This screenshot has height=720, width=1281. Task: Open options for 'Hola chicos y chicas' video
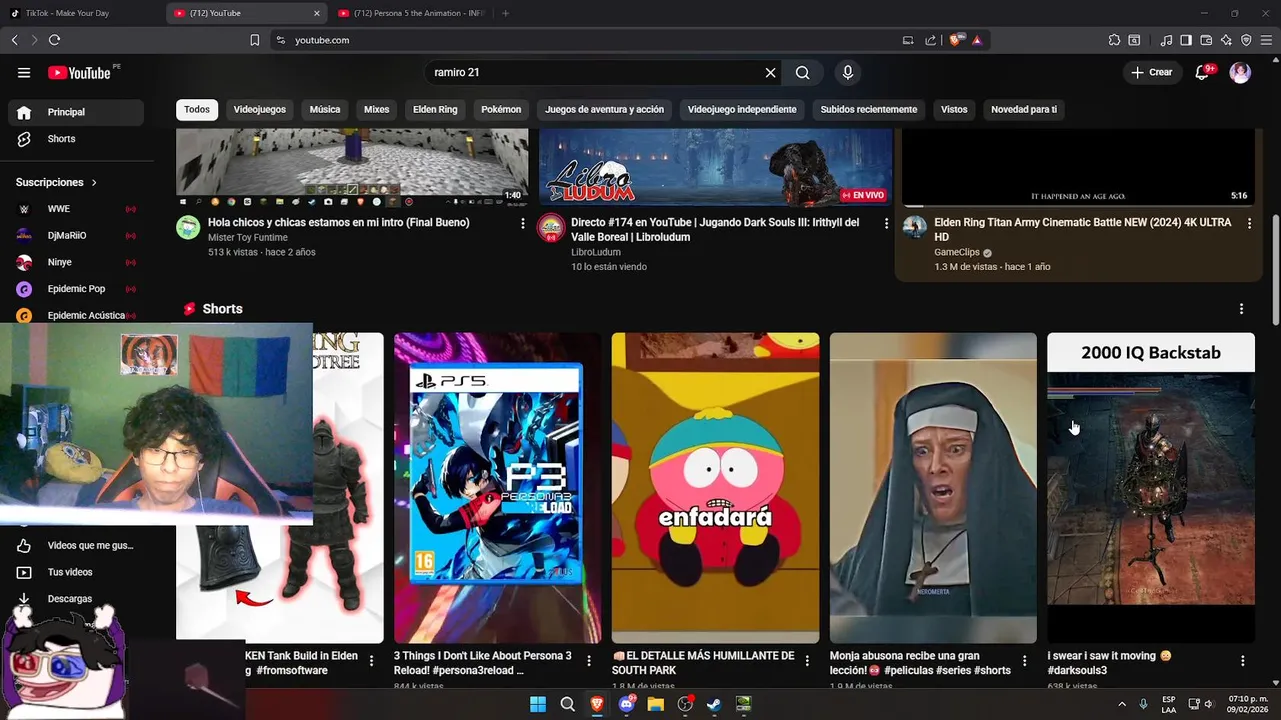tap(522, 224)
